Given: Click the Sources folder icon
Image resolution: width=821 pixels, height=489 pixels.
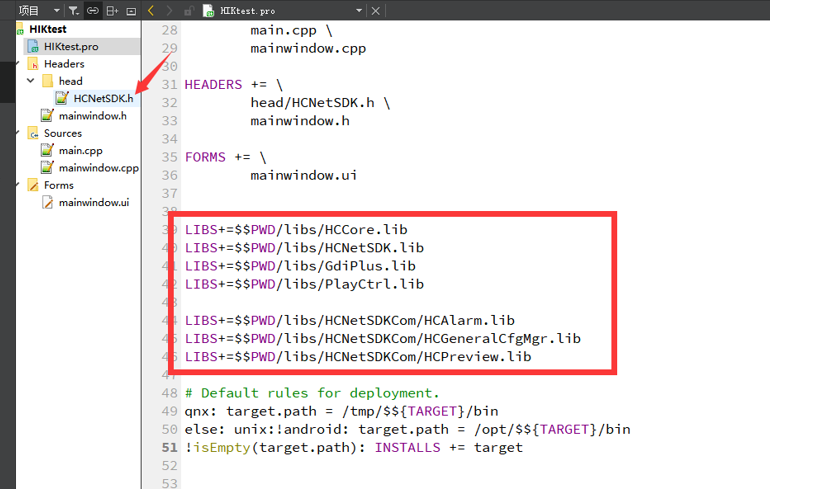Looking at the screenshot, I should point(33,133).
